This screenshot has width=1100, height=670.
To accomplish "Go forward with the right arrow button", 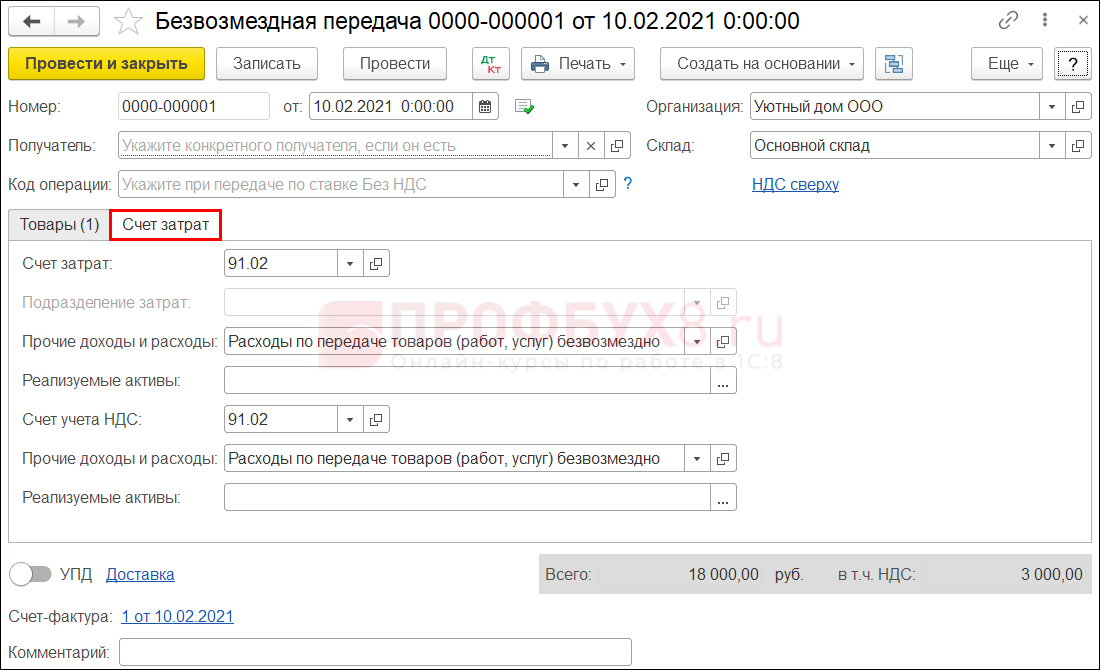I will [76, 22].
